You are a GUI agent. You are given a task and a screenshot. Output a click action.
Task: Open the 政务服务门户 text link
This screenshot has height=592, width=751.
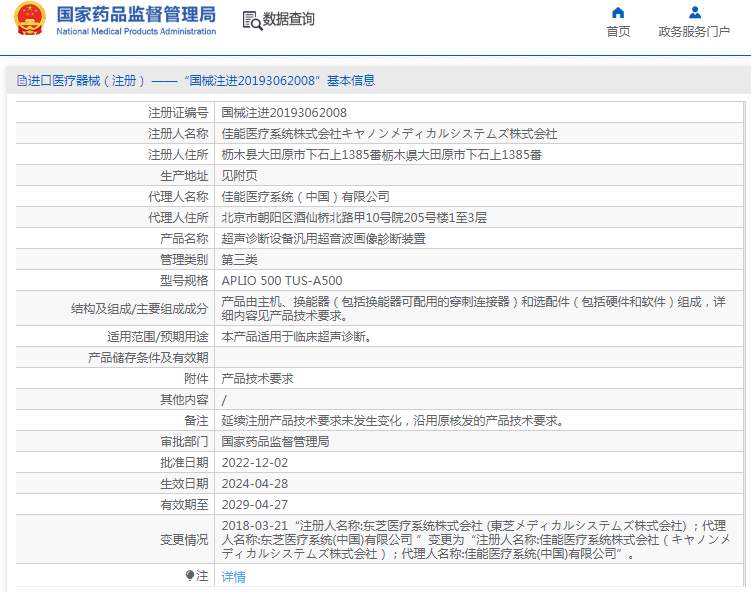(694, 32)
